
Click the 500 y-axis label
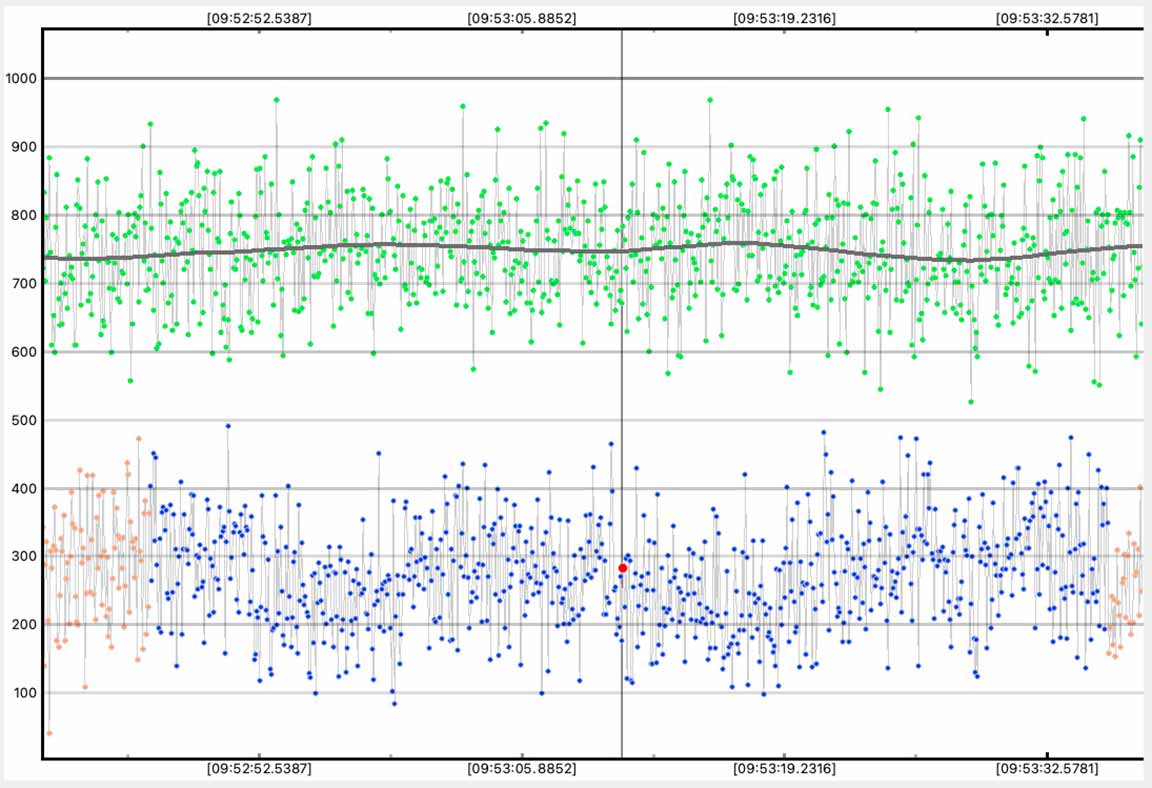(x=20, y=420)
